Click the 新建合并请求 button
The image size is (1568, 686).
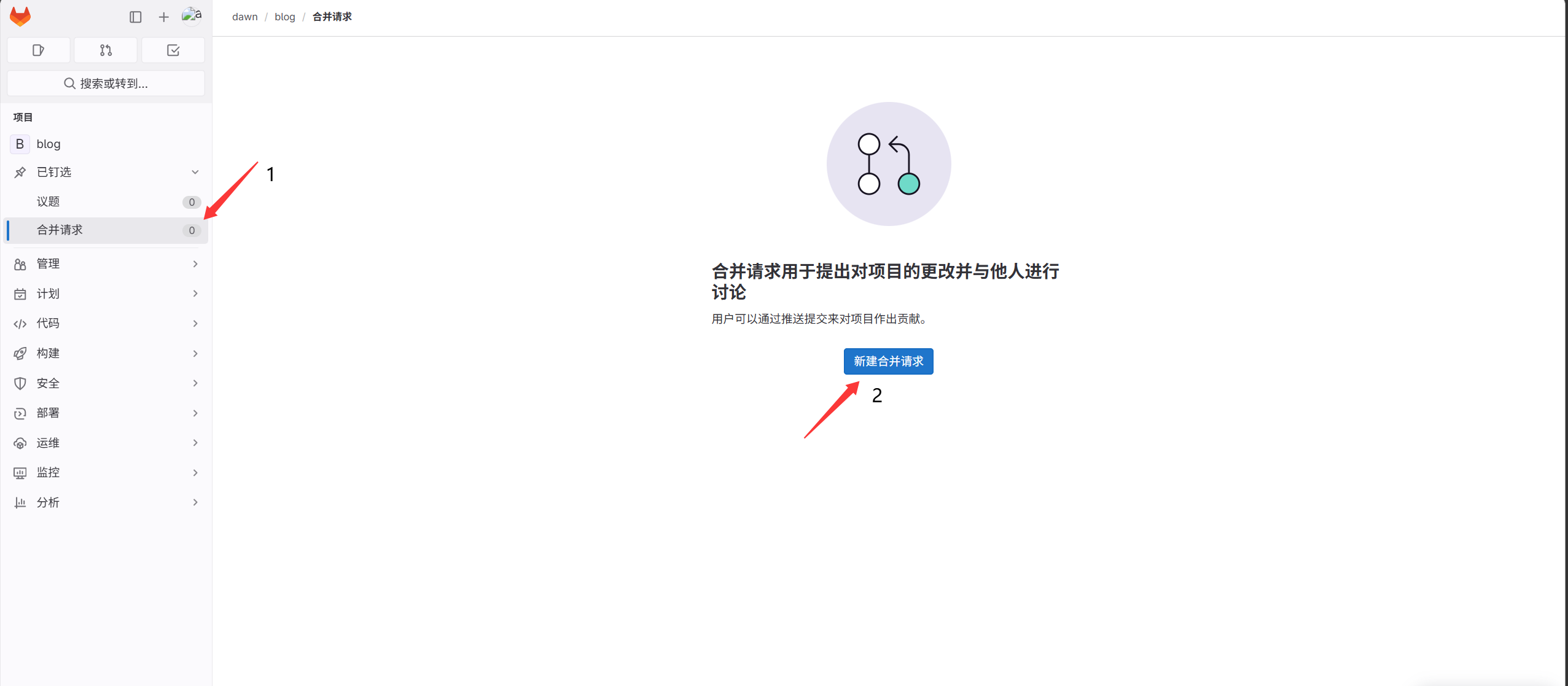888,361
